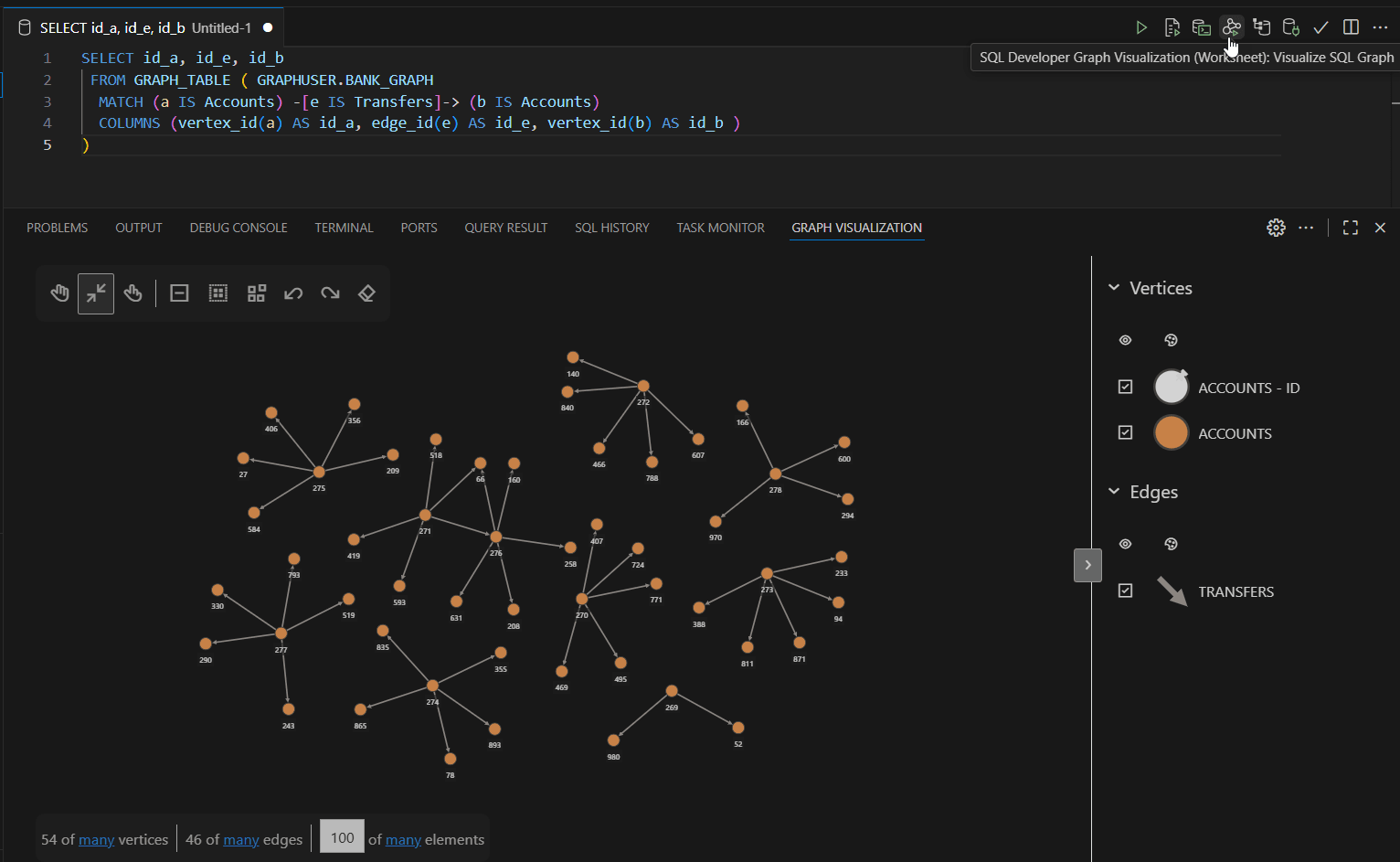
Task: Uncheck the ACCOUNTS vertex checkbox
Action: click(1125, 432)
